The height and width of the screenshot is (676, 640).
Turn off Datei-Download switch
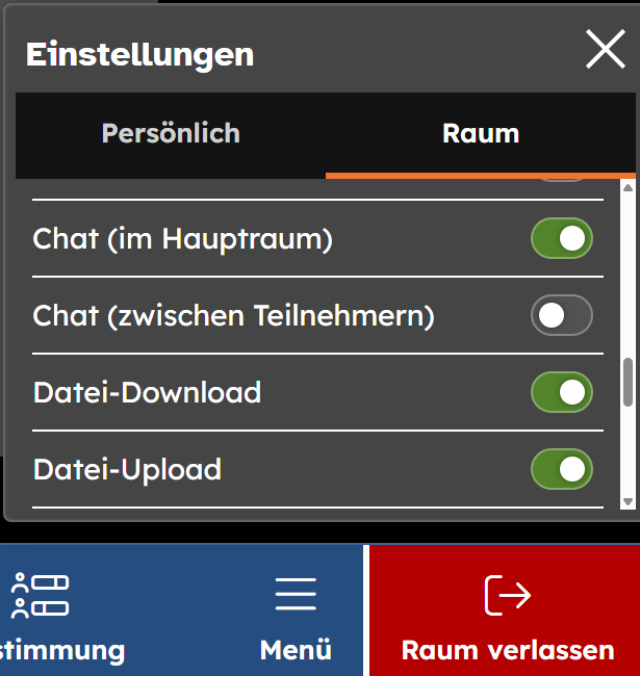tap(561, 392)
